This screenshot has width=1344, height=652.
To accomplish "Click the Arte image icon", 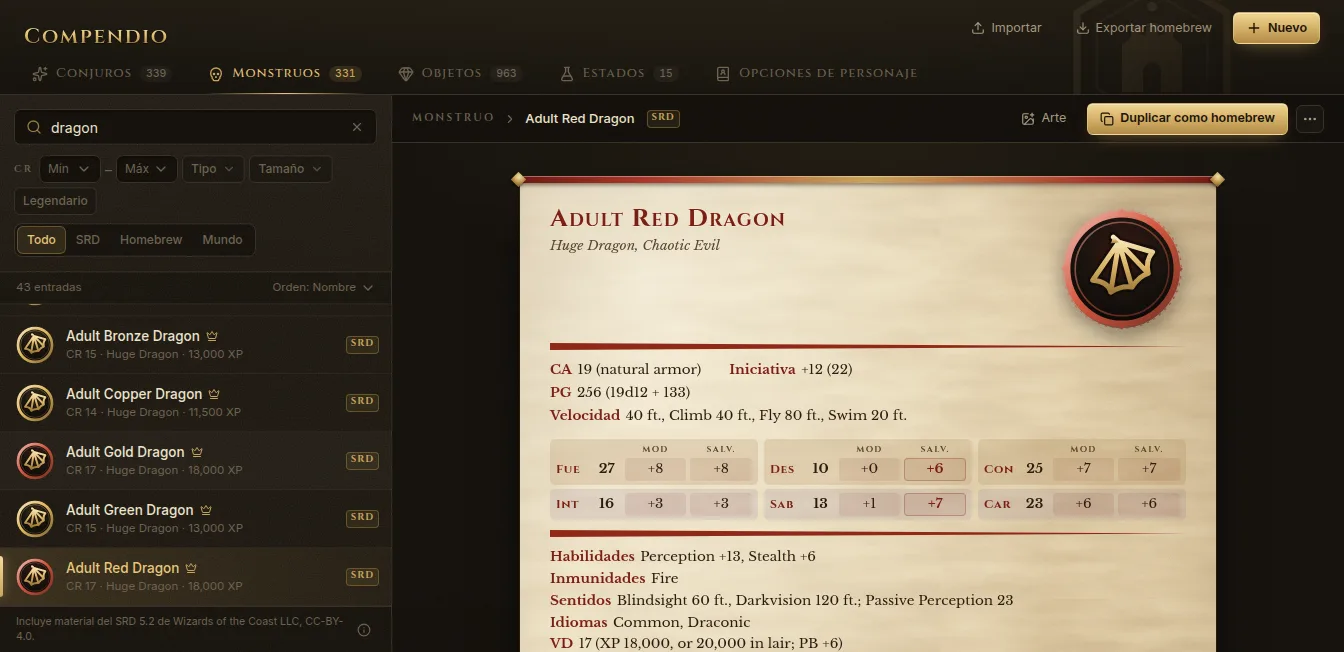I will [x=1027, y=119].
